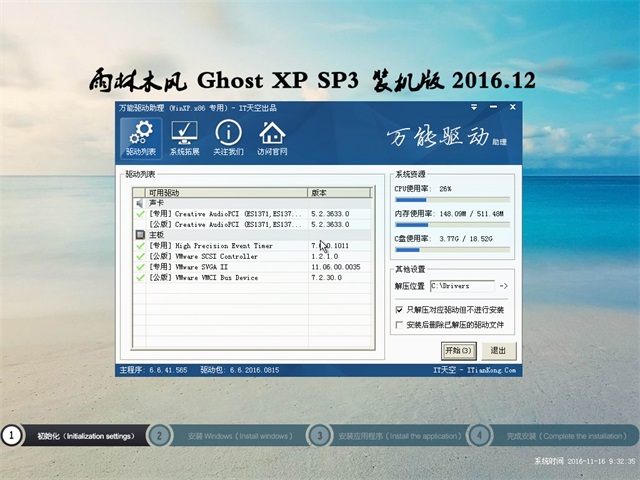Open the title bar dropdown menu arrow

(474, 107)
